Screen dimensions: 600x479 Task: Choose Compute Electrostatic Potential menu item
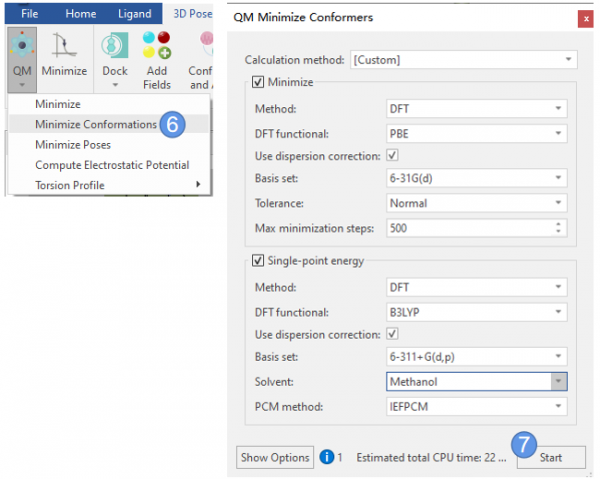tap(111, 165)
